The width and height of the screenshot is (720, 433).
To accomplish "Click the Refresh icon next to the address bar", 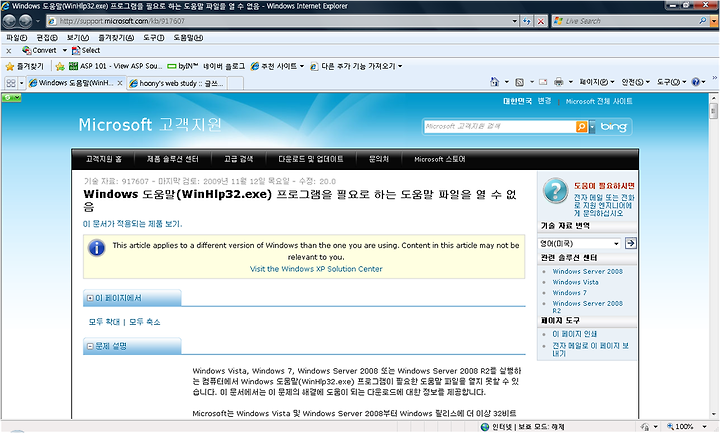I will pyautogui.click(x=527, y=21).
